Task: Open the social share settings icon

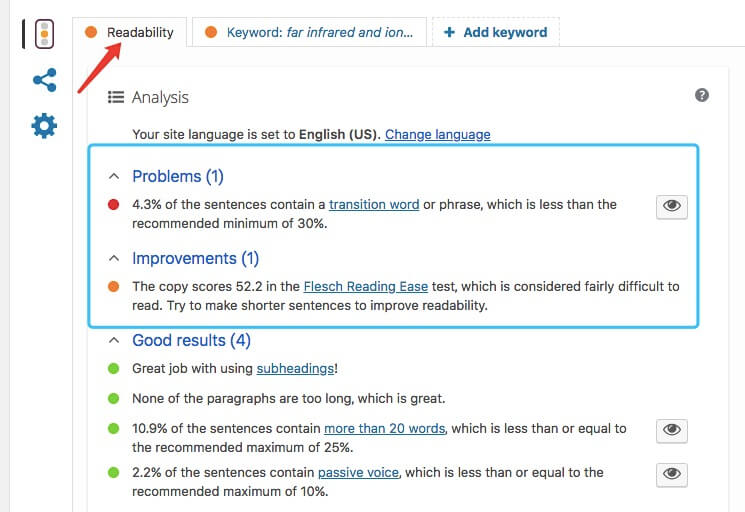Action: [45, 80]
